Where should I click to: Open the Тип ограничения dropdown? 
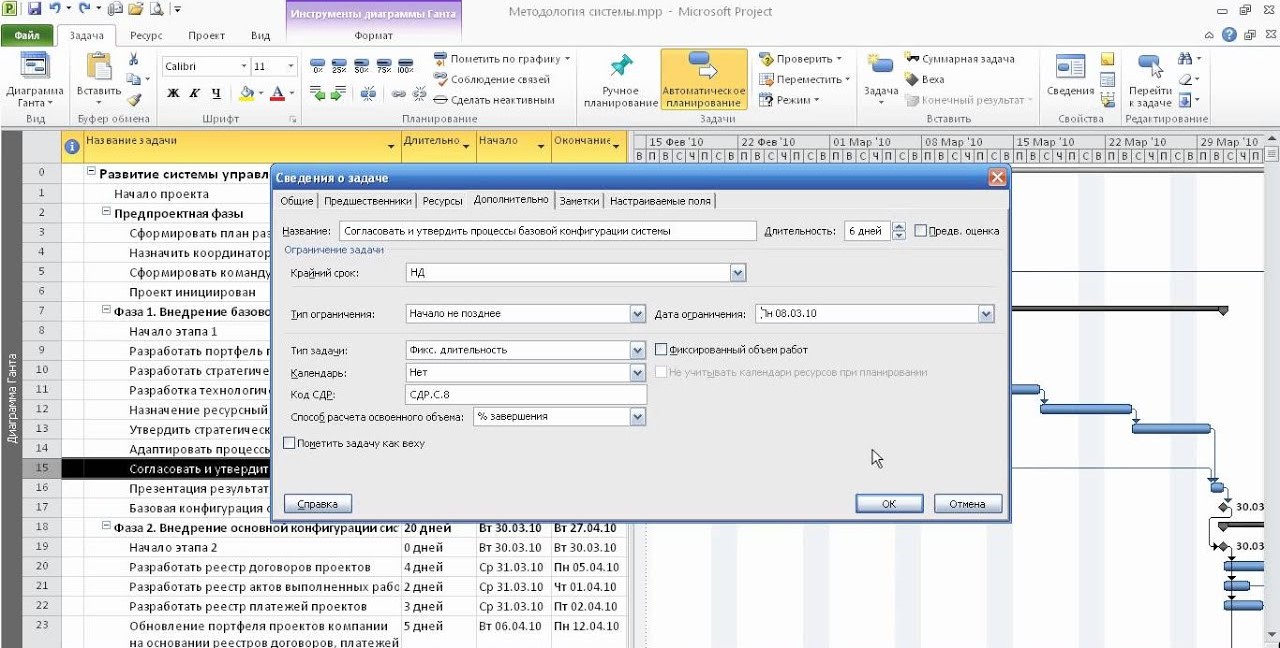[637, 313]
